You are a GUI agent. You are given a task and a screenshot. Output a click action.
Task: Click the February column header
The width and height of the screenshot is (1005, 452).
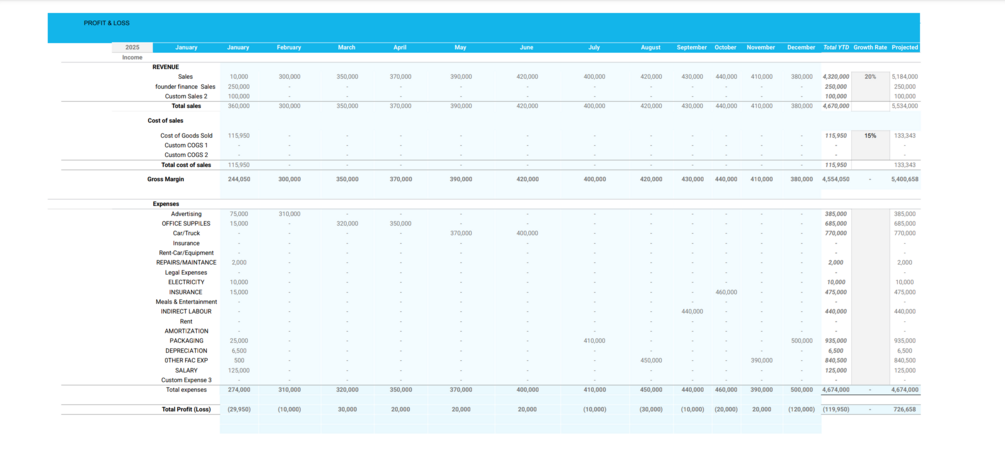tap(289, 47)
